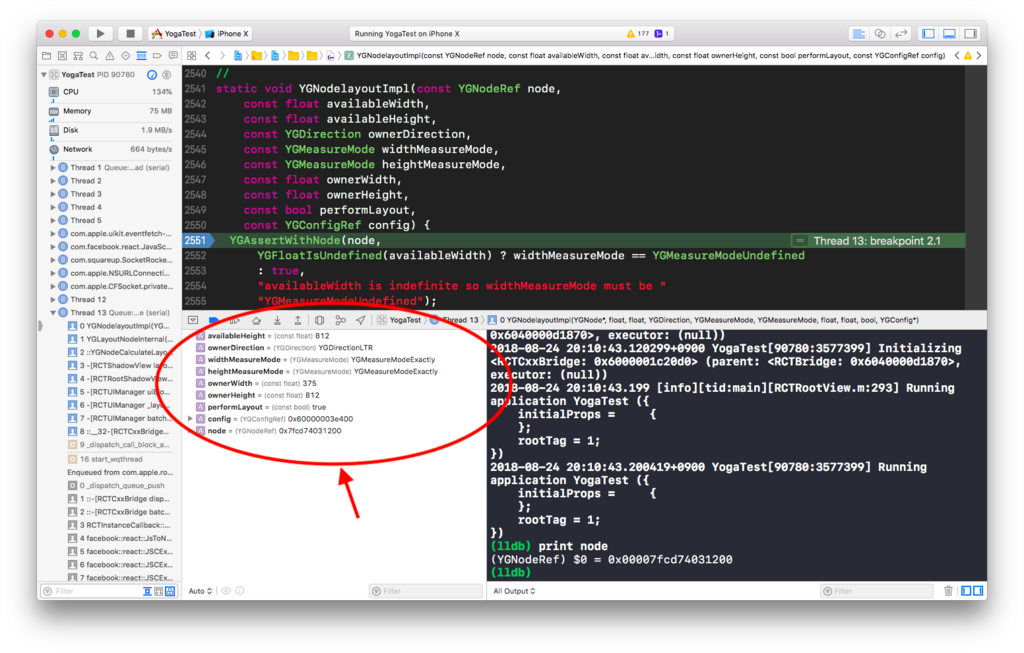This screenshot has width=1024, height=653.
Task: Click the console filter field
Action: 876,591
